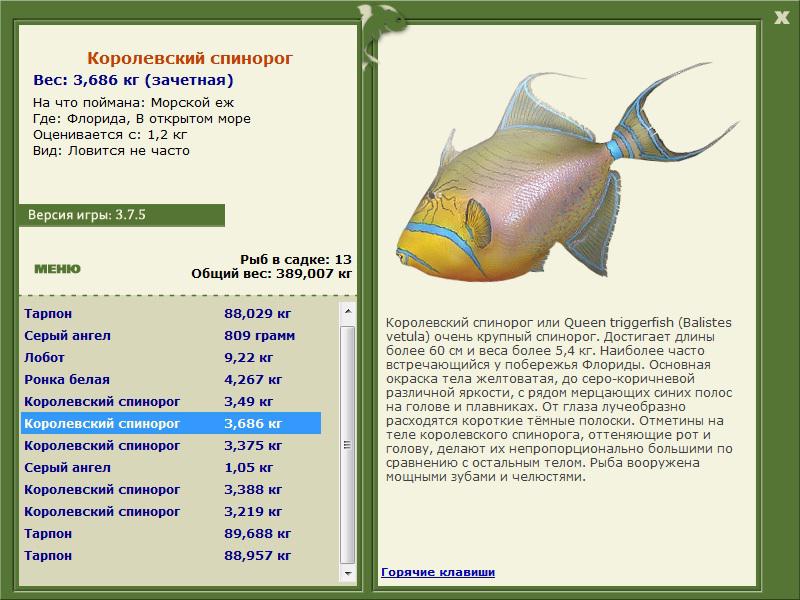Screen dimensions: 800x600
Task: Click the fish list scroll down arrow
Action: pyautogui.click(x=347, y=573)
